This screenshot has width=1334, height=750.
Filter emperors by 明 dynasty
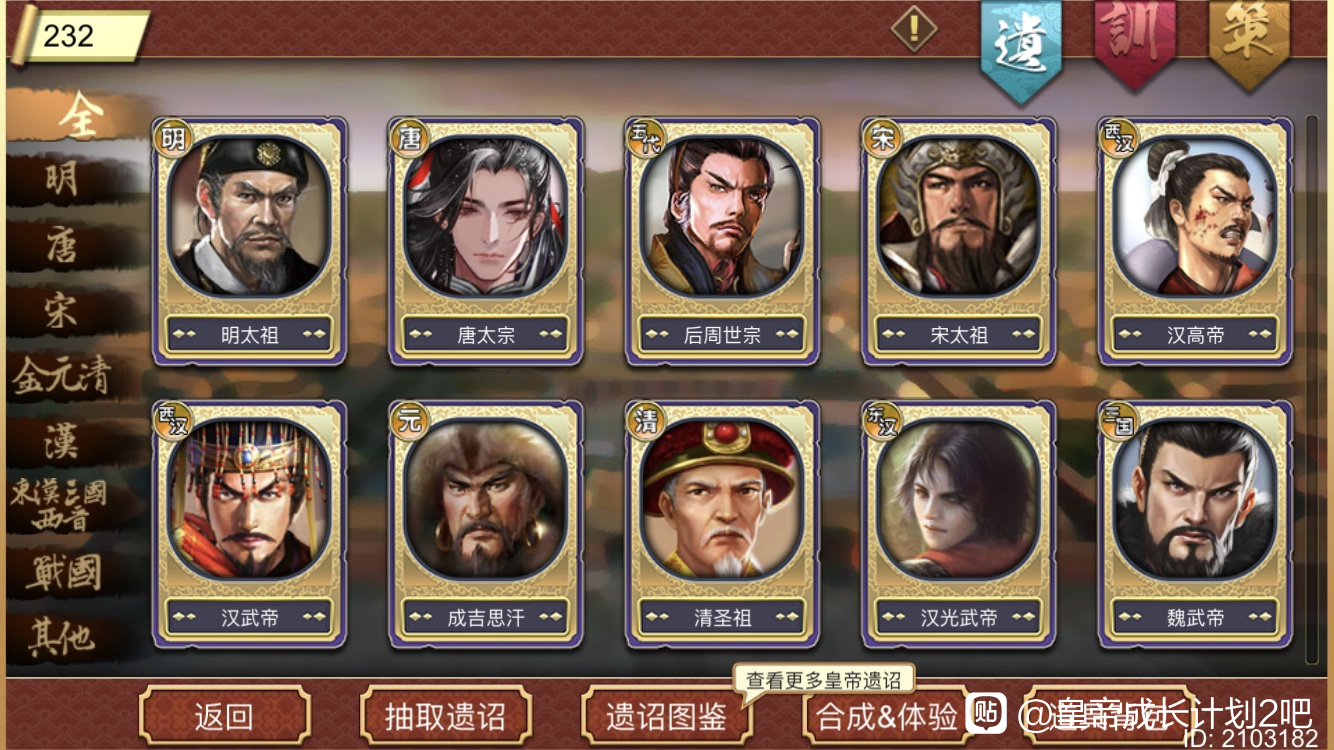tap(62, 180)
